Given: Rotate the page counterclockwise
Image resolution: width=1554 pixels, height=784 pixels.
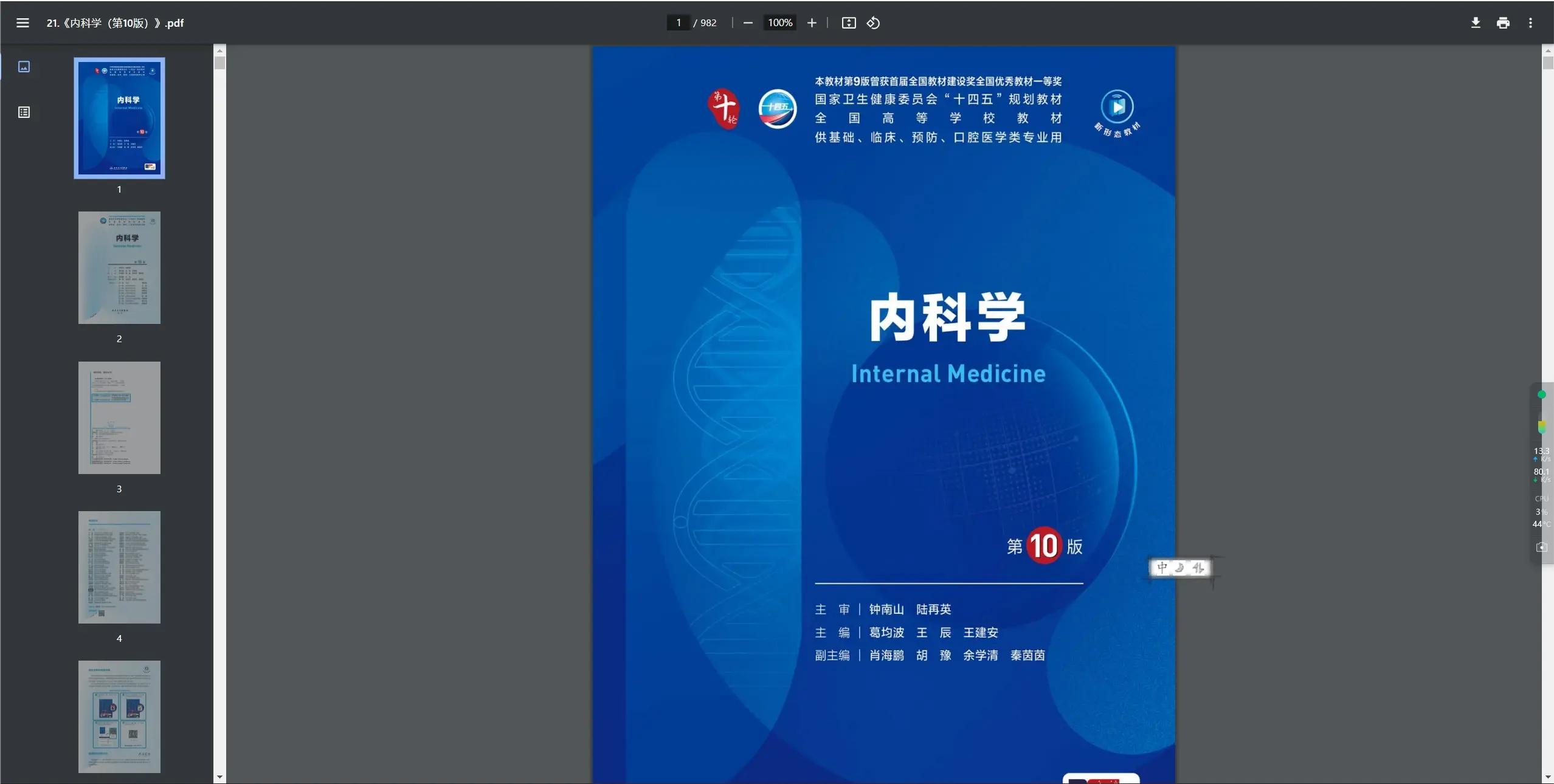Looking at the screenshot, I should (x=872, y=22).
